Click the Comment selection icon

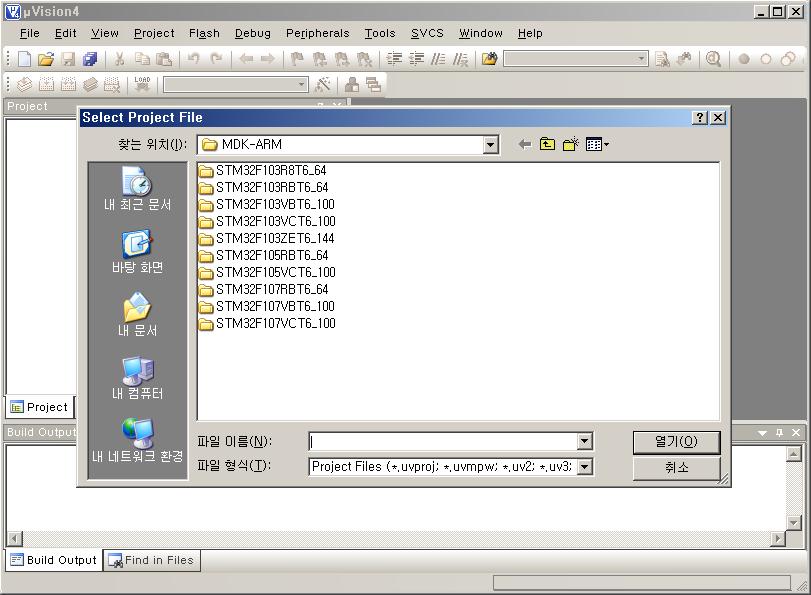(x=438, y=59)
